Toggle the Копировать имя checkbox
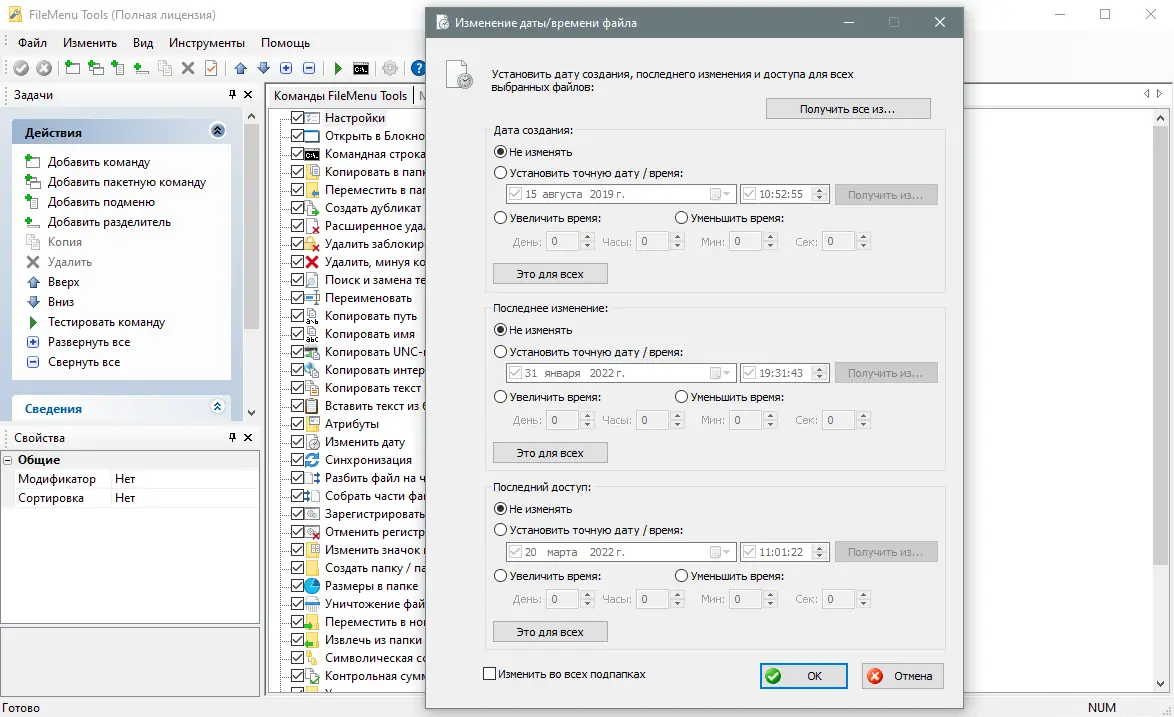 297,333
